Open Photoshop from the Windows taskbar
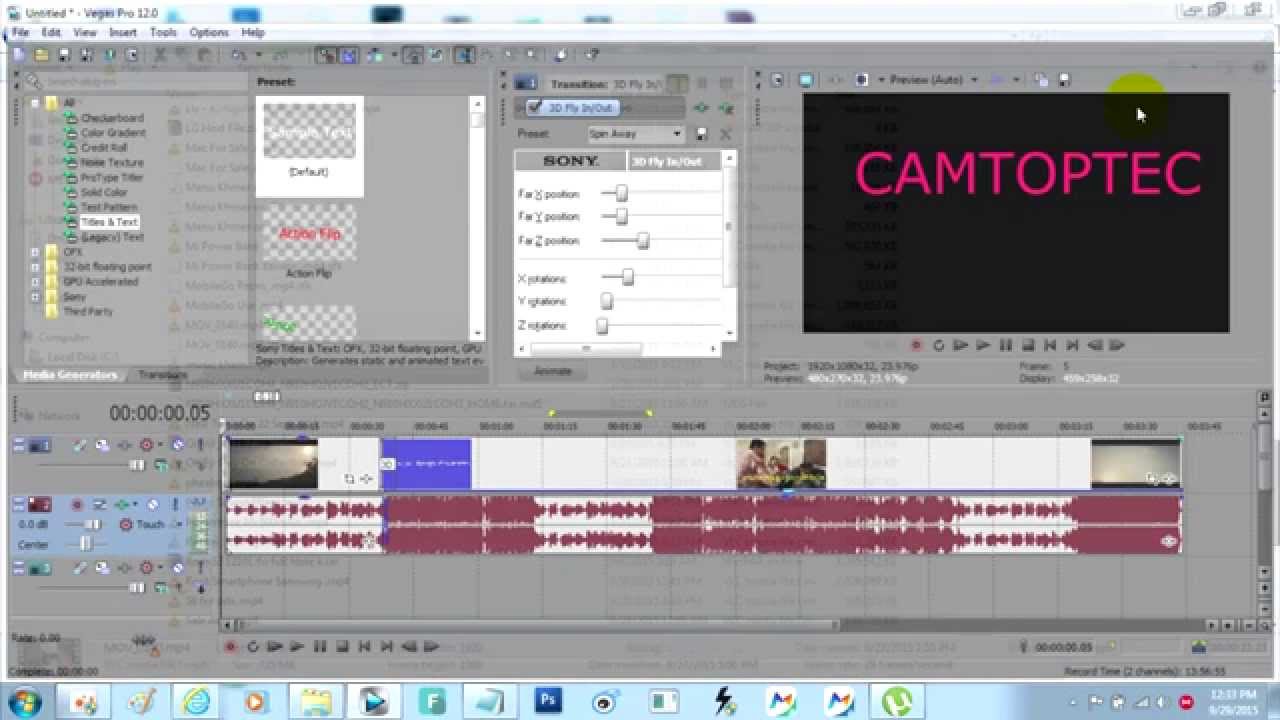The width and height of the screenshot is (1280, 720). (548, 701)
